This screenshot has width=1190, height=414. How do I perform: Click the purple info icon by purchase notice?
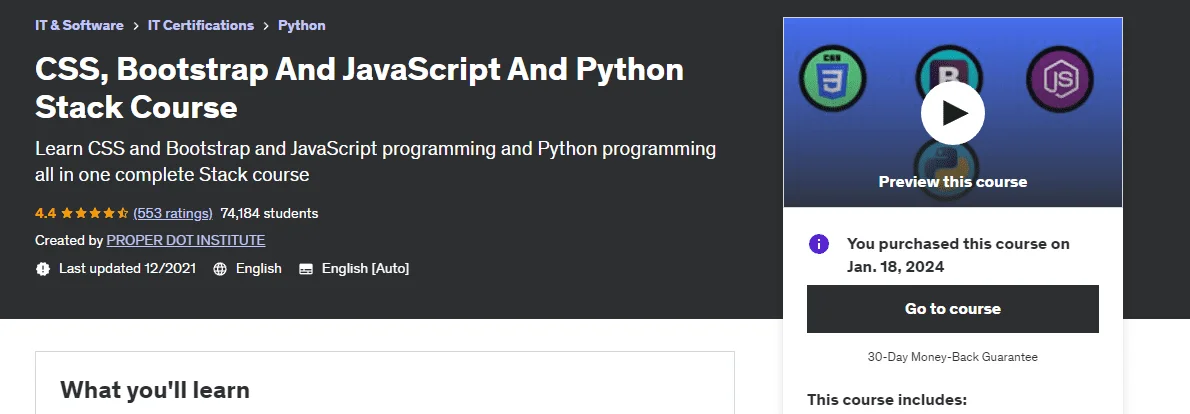click(819, 244)
